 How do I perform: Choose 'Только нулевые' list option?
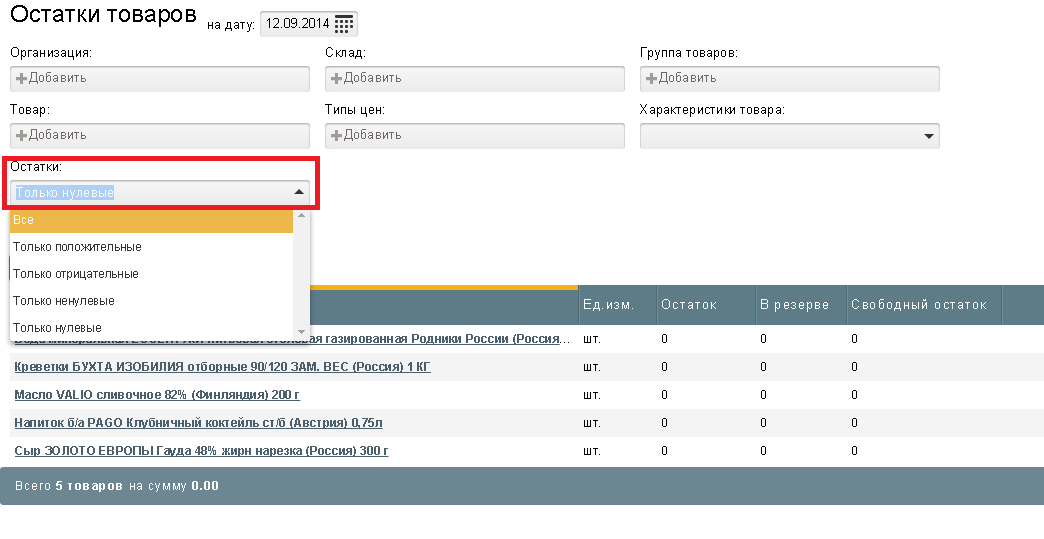152,328
